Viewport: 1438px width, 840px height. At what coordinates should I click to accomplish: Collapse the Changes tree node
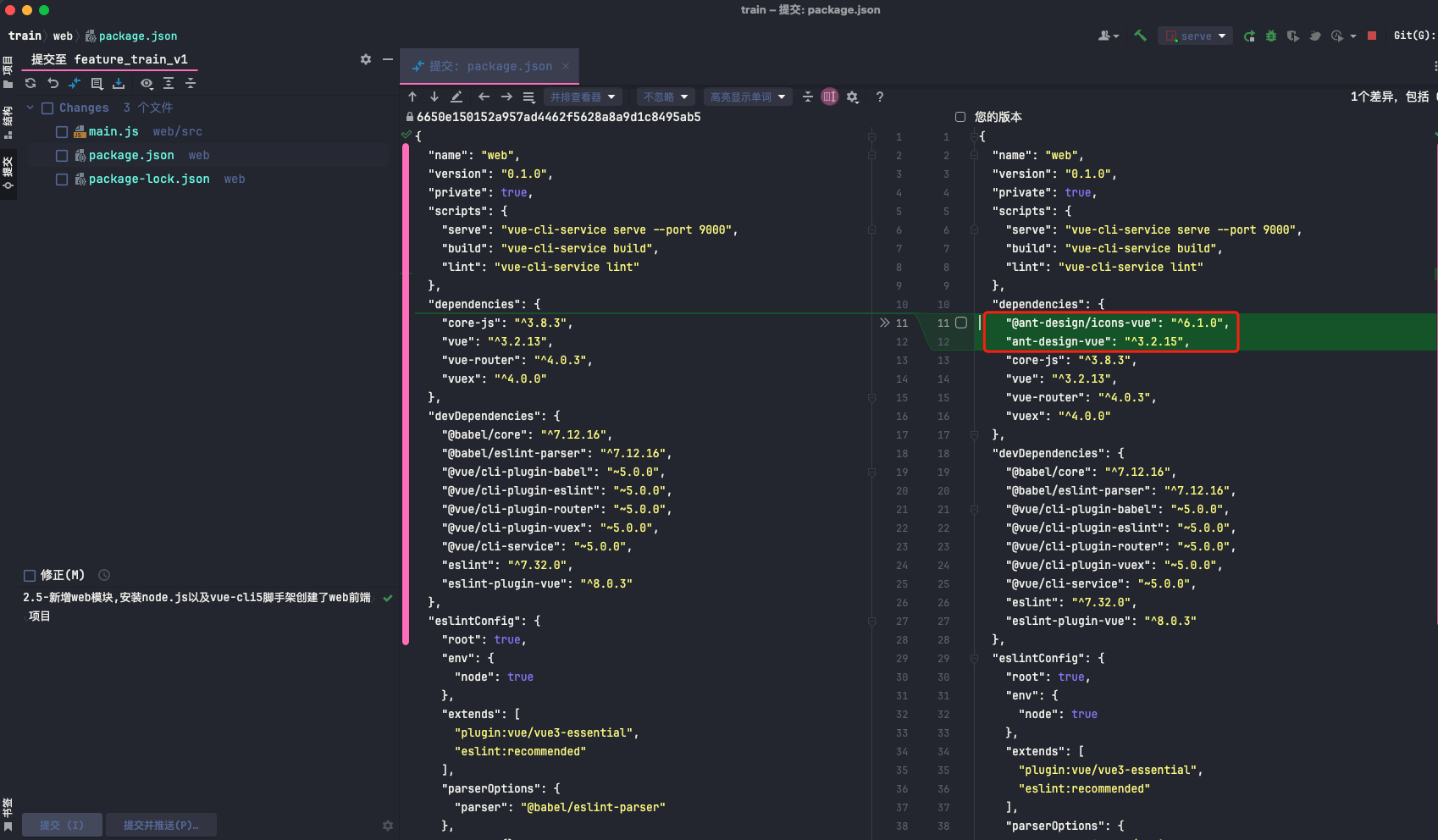point(30,108)
